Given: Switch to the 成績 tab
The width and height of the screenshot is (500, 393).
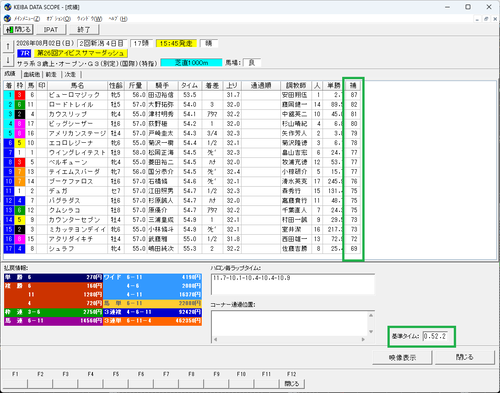Looking at the screenshot, I should 10,74.
